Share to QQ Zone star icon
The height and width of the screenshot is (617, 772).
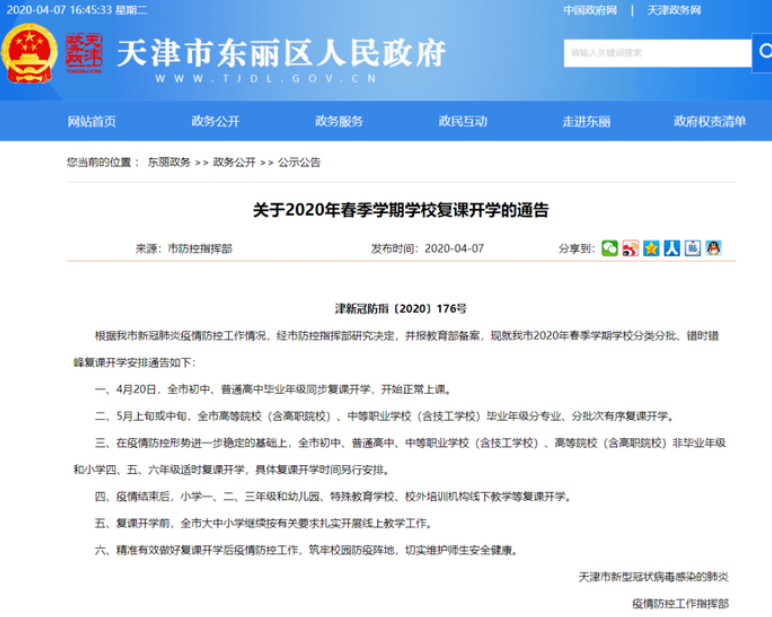coord(651,248)
